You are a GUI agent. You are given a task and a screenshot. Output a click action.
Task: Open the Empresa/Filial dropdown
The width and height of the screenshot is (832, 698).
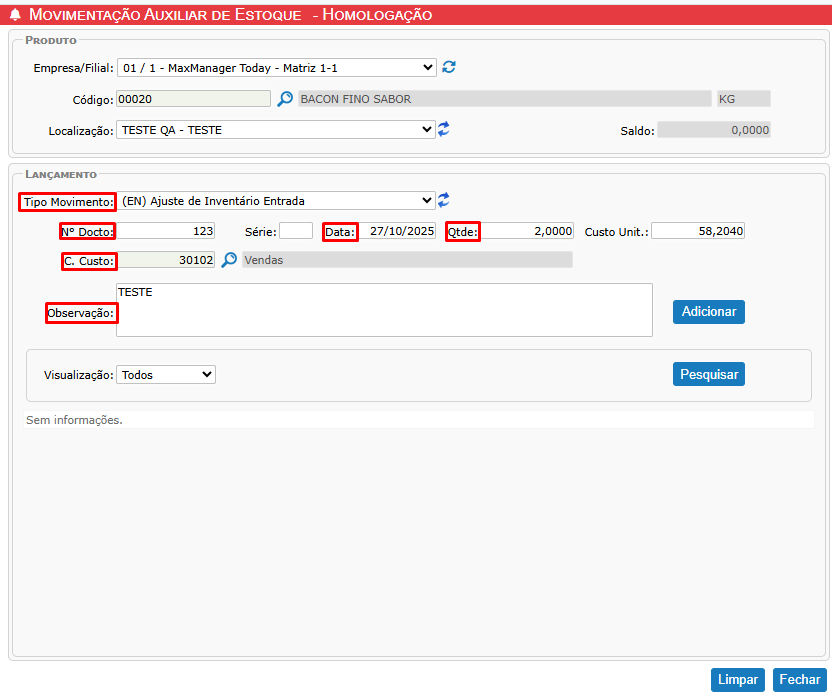(277, 68)
